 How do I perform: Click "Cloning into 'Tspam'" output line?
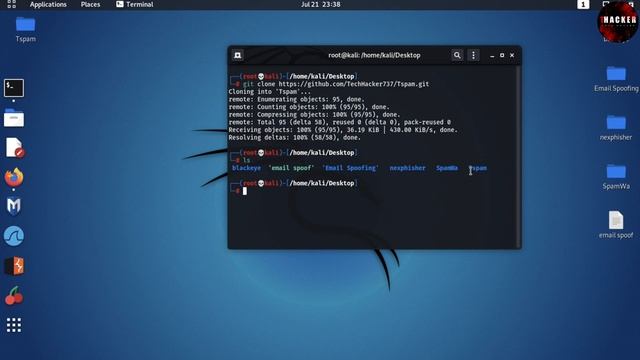tap(269, 92)
